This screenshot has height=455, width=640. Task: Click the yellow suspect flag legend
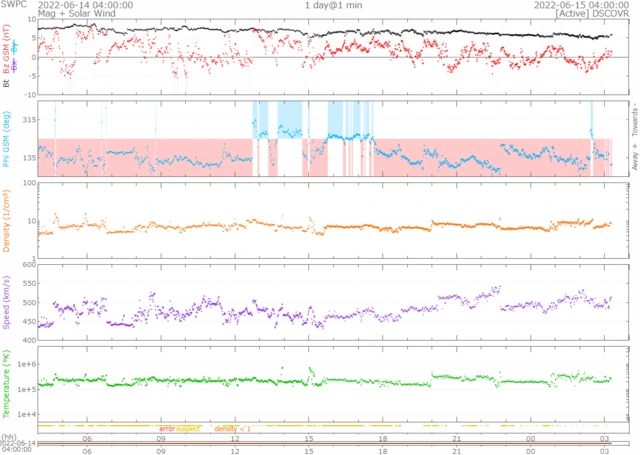pyautogui.click(x=188, y=429)
